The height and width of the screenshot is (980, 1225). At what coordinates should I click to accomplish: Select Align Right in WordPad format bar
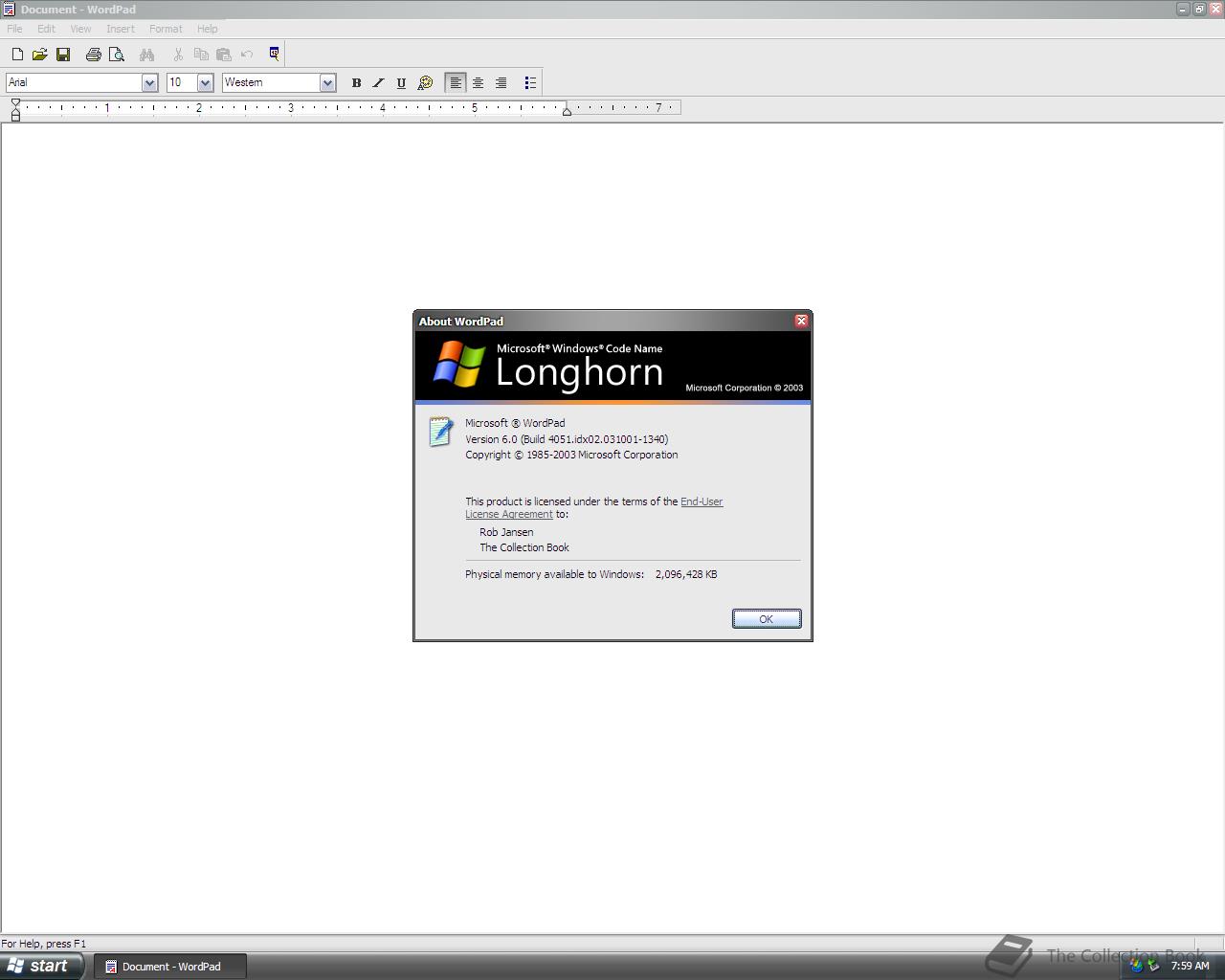pyautogui.click(x=501, y=83)
